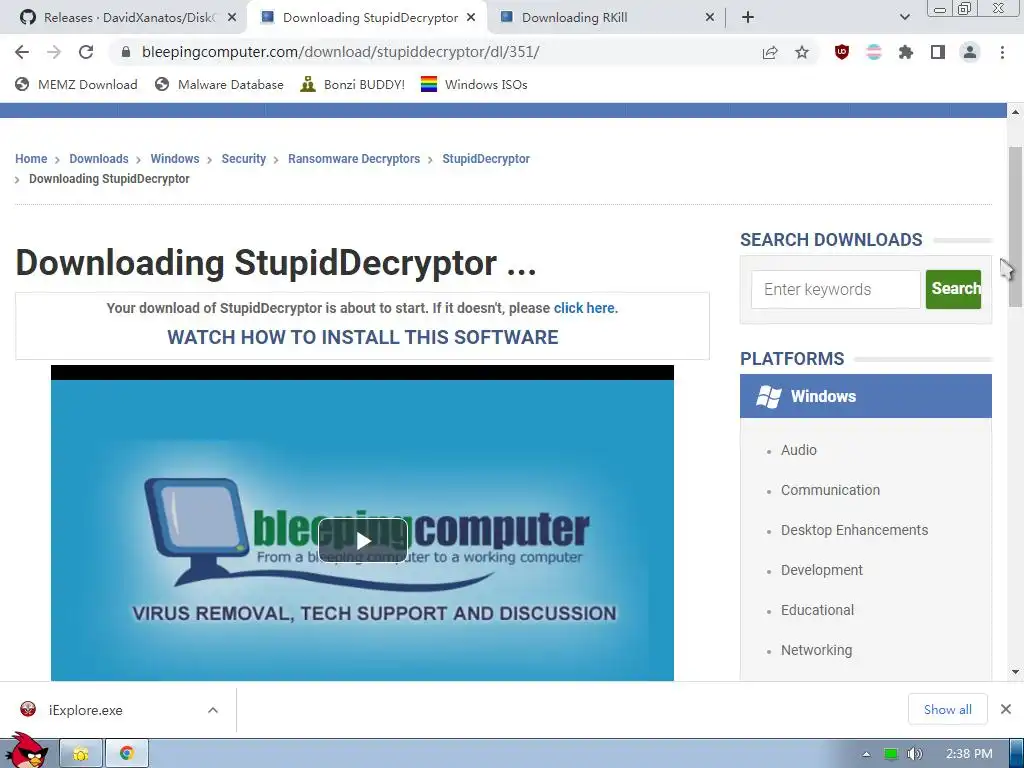Reload the current page

point(86,52)
